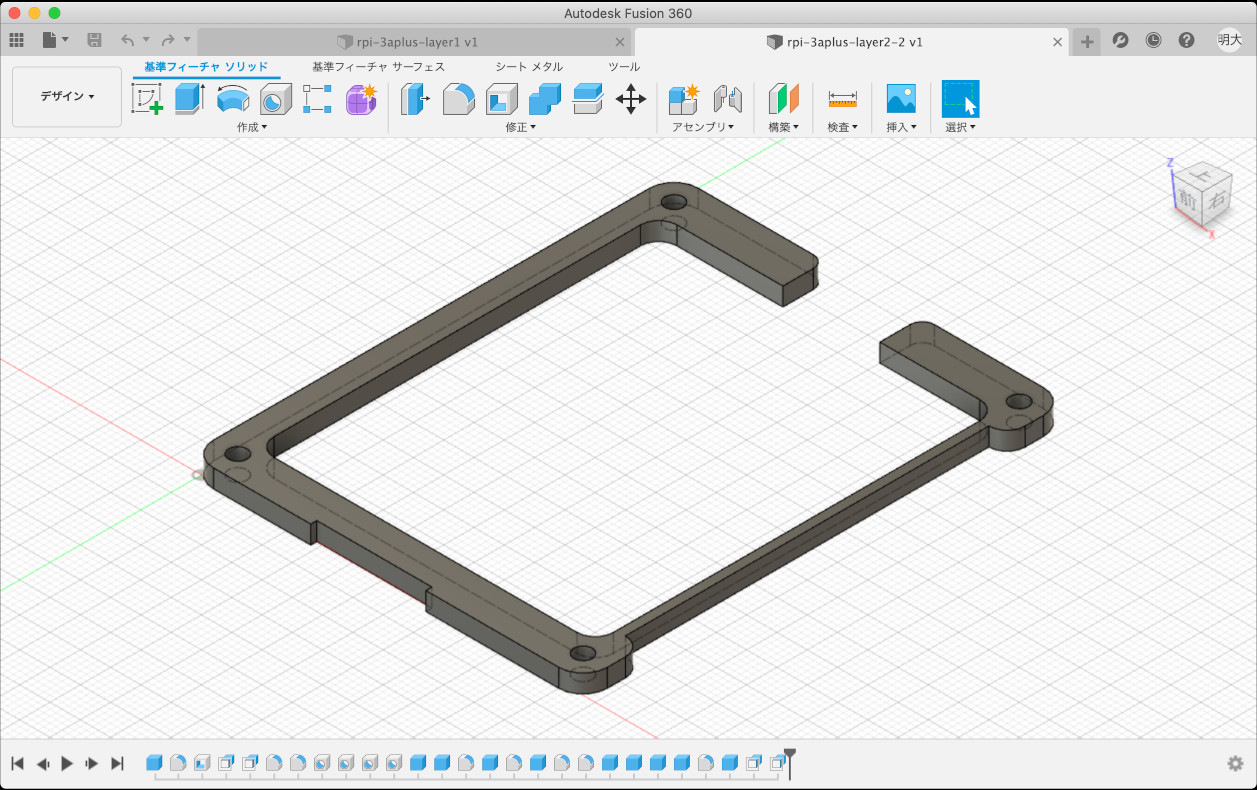Select the Fillet tool

pos(458,99)
